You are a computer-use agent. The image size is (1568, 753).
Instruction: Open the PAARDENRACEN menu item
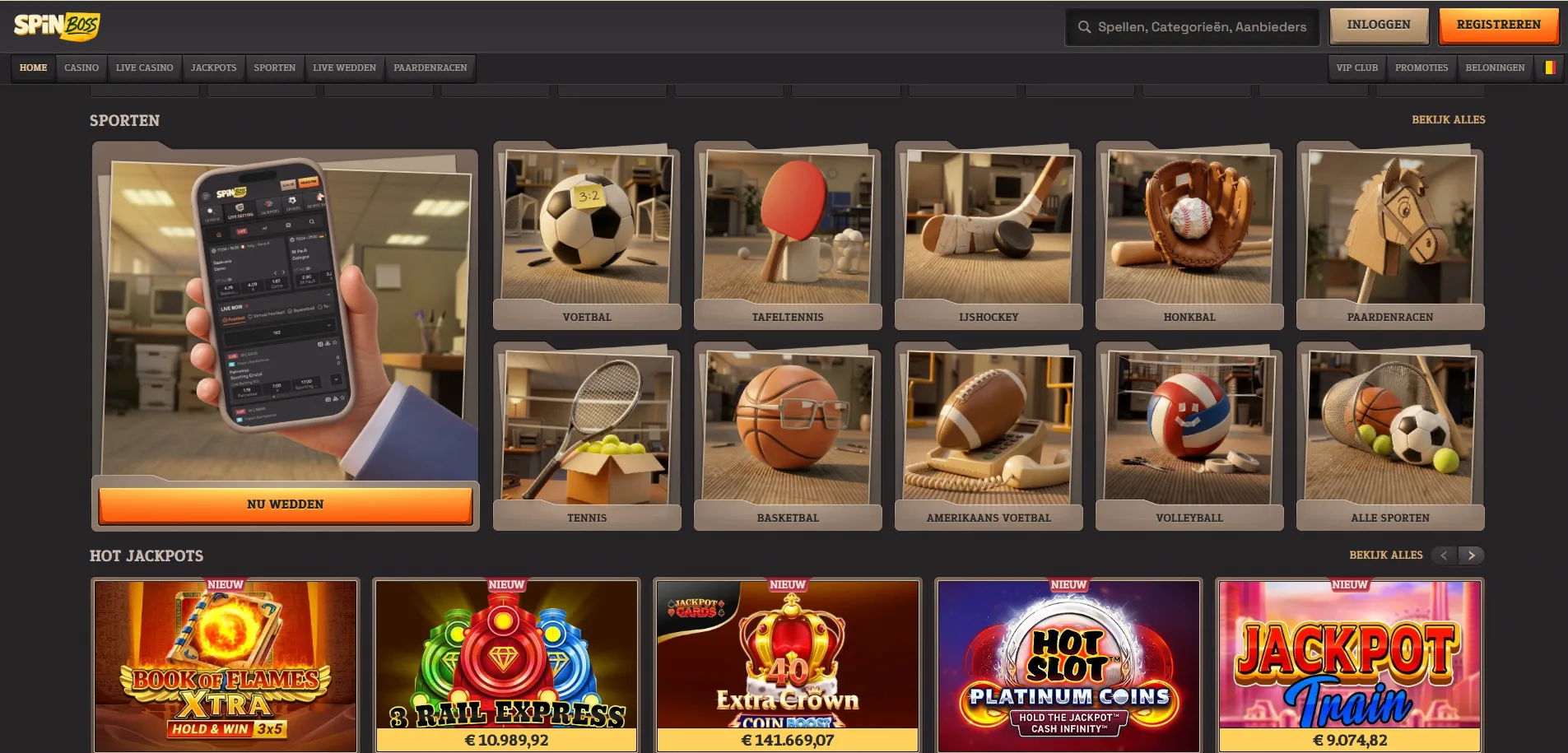click(x=430, y=67)
